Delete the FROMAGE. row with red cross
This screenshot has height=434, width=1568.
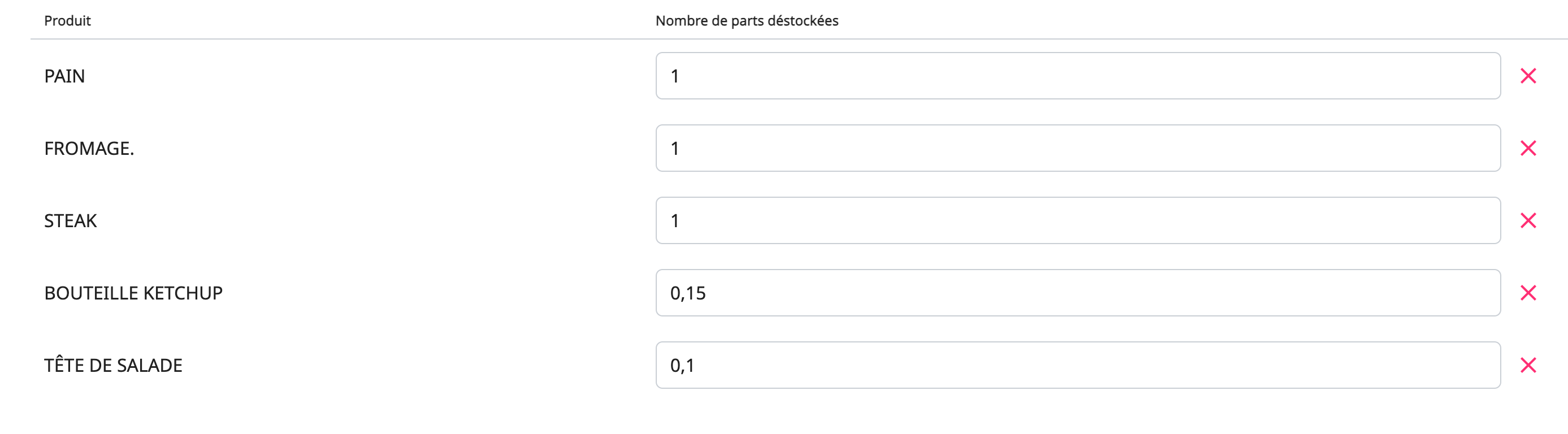pos(1528,149)
